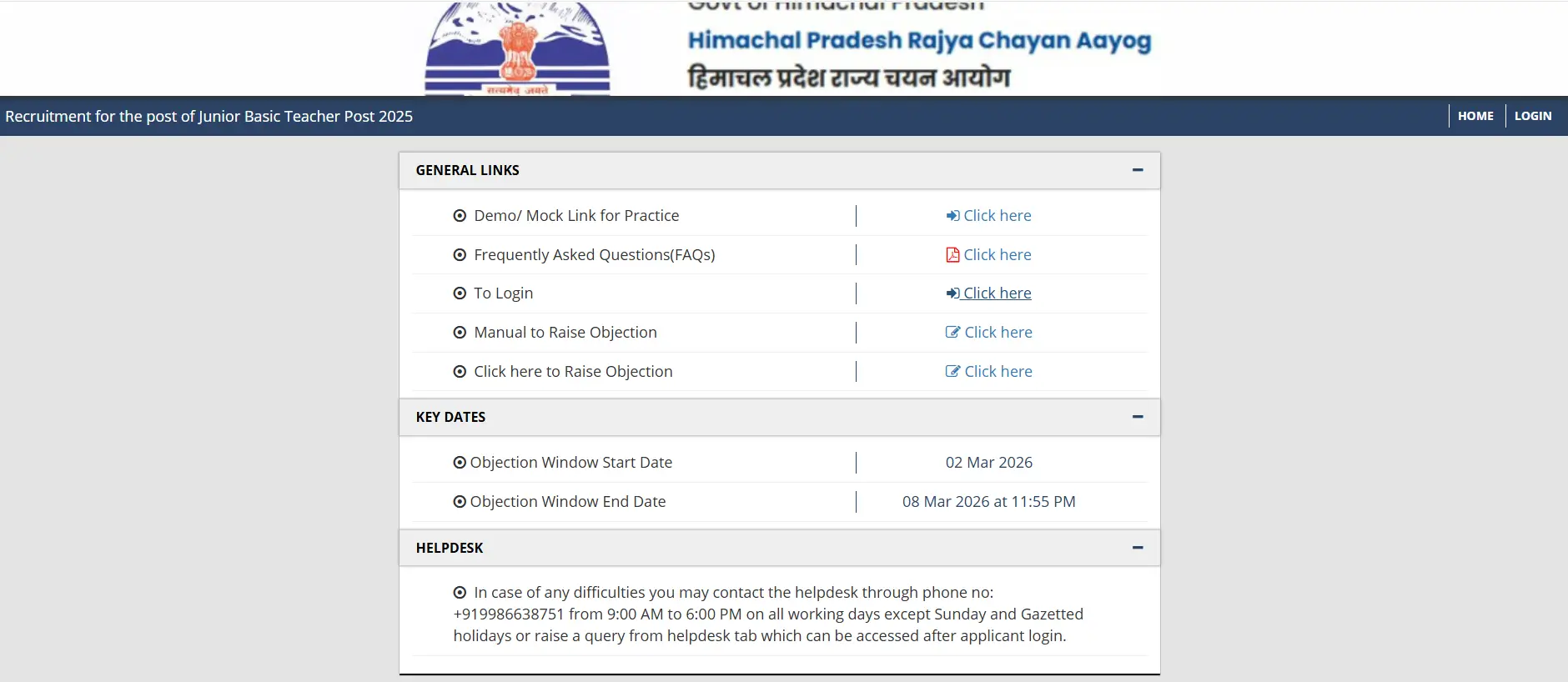The image size is (1568, 682).
Task: Click the bullet icon beside Objection Window End Date
Action: (460, 502)
